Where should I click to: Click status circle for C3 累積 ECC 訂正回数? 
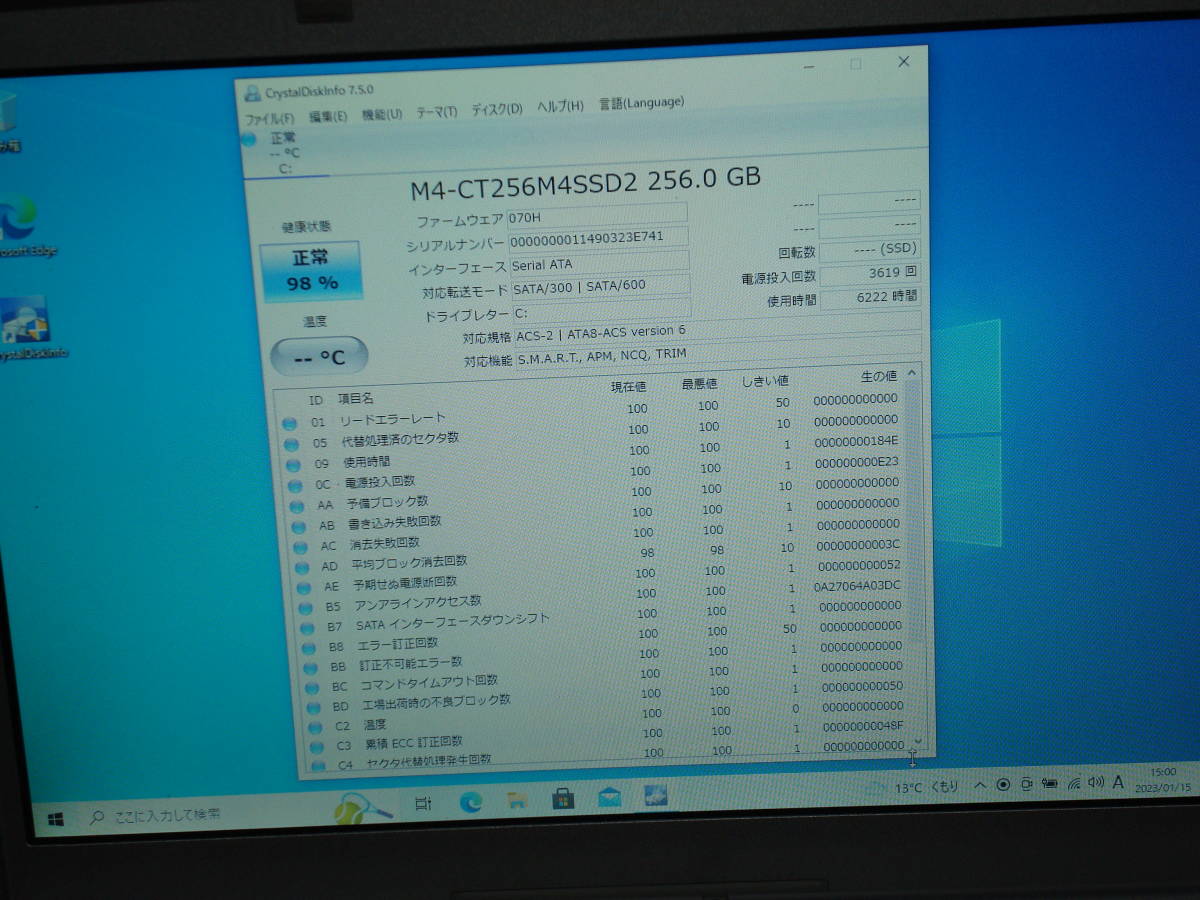click(x=318, y=747)
